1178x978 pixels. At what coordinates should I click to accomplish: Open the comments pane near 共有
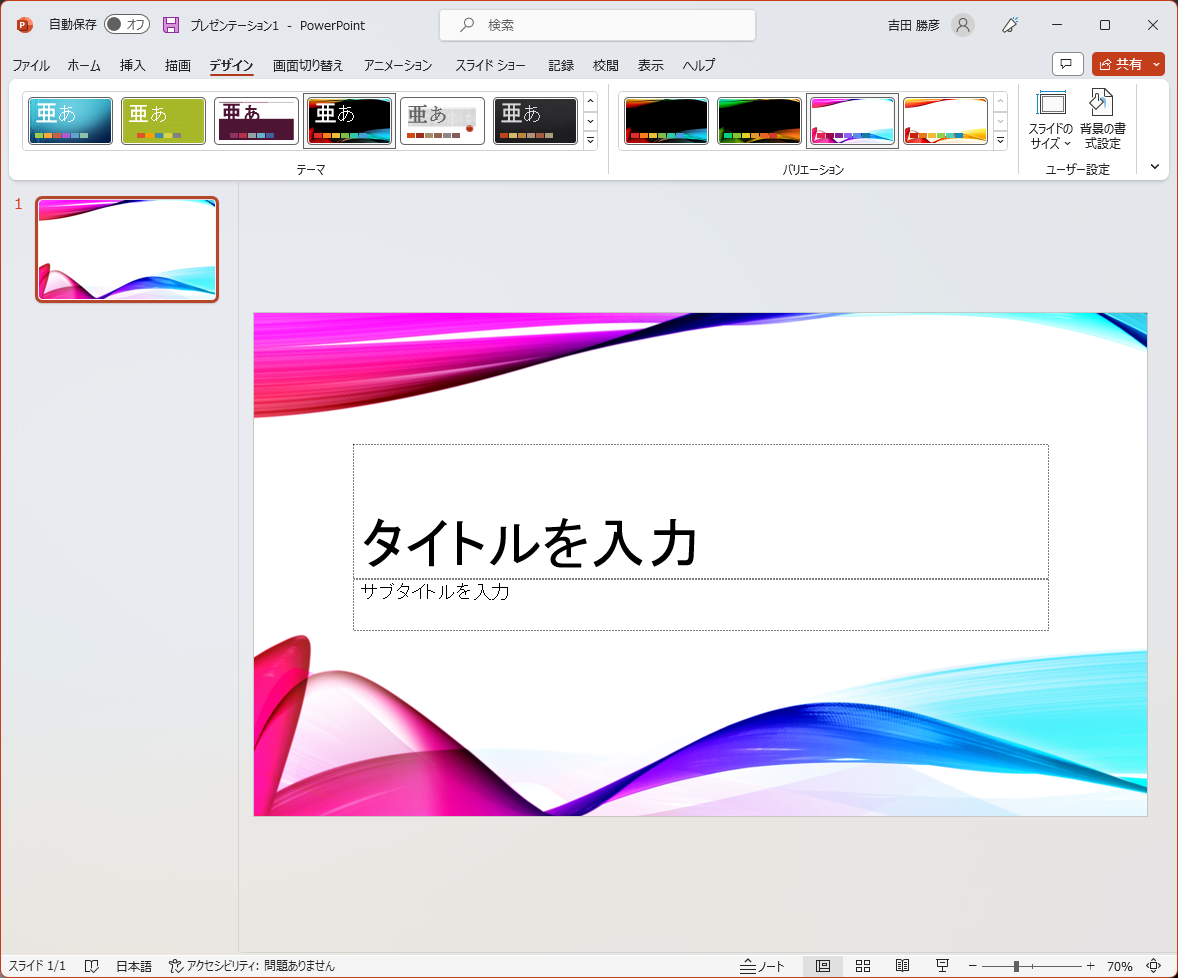point(1067,64)
